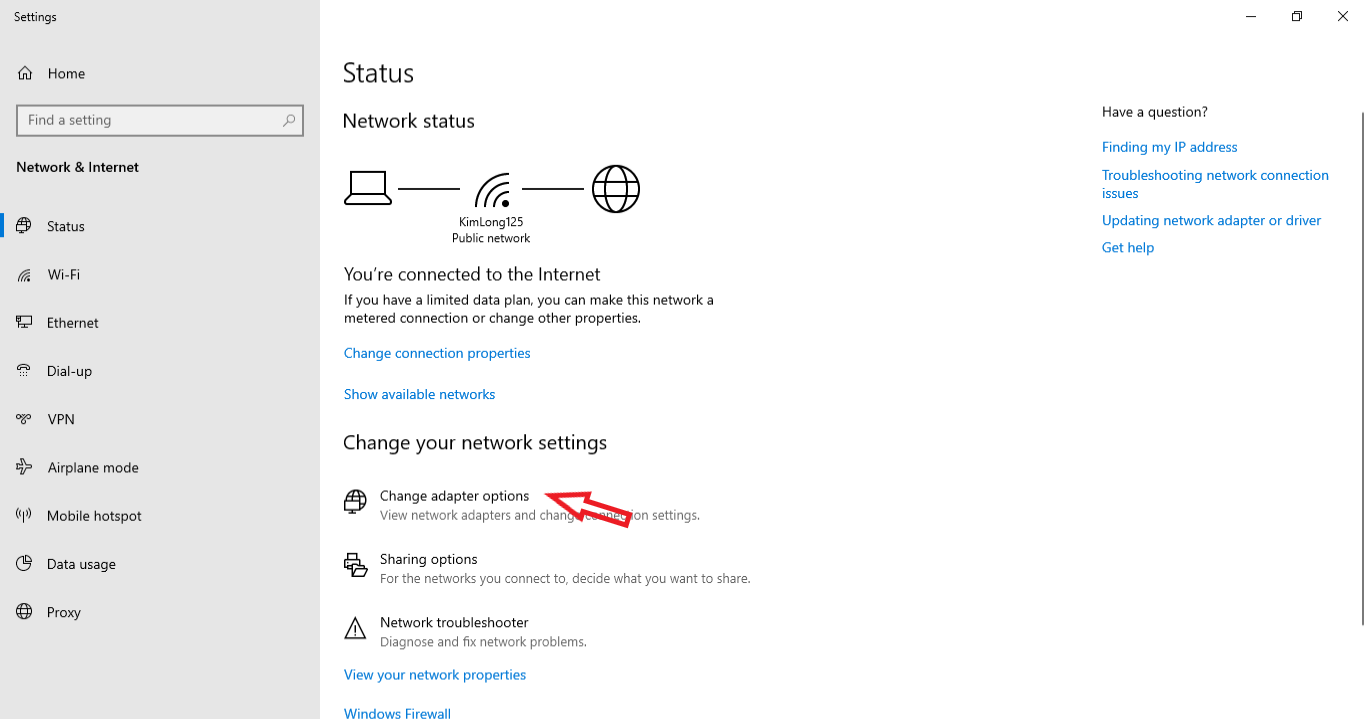Click the Change adapter options globe icon
1366x719 pixels.
355,502
